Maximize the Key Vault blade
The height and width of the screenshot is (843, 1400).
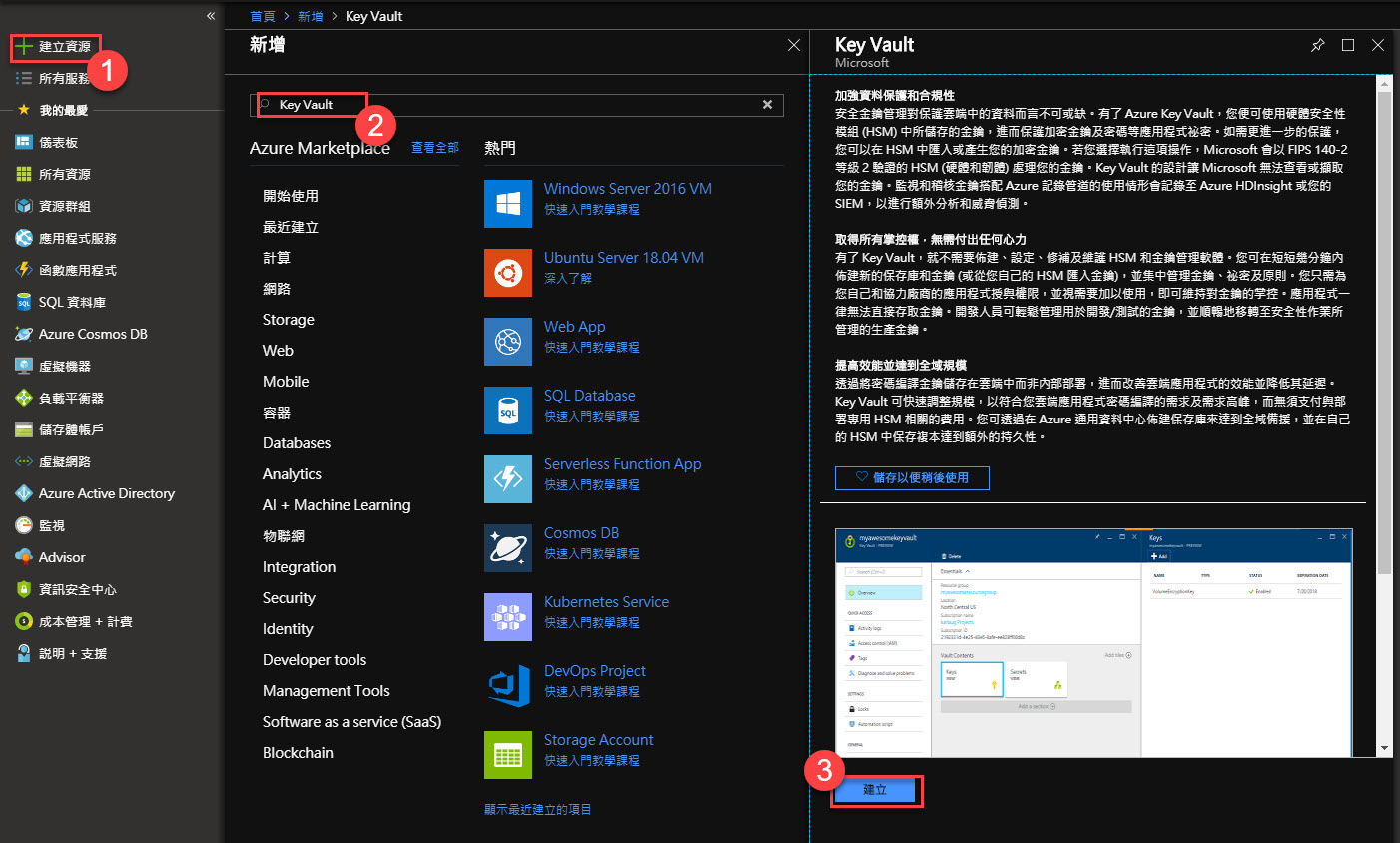pos(1348,45)
